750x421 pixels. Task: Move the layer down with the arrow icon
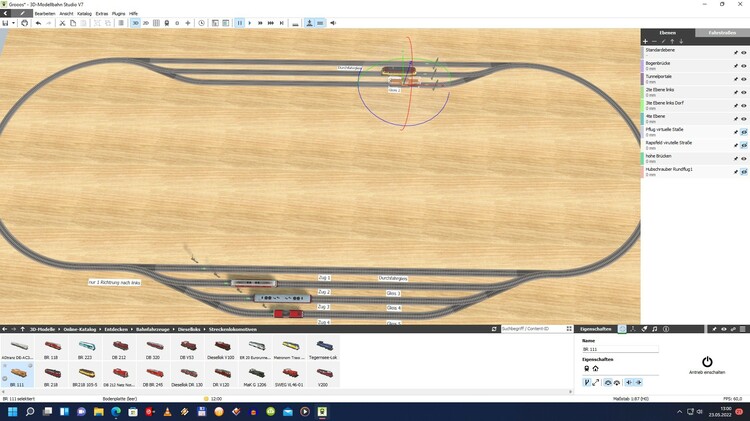681,42
